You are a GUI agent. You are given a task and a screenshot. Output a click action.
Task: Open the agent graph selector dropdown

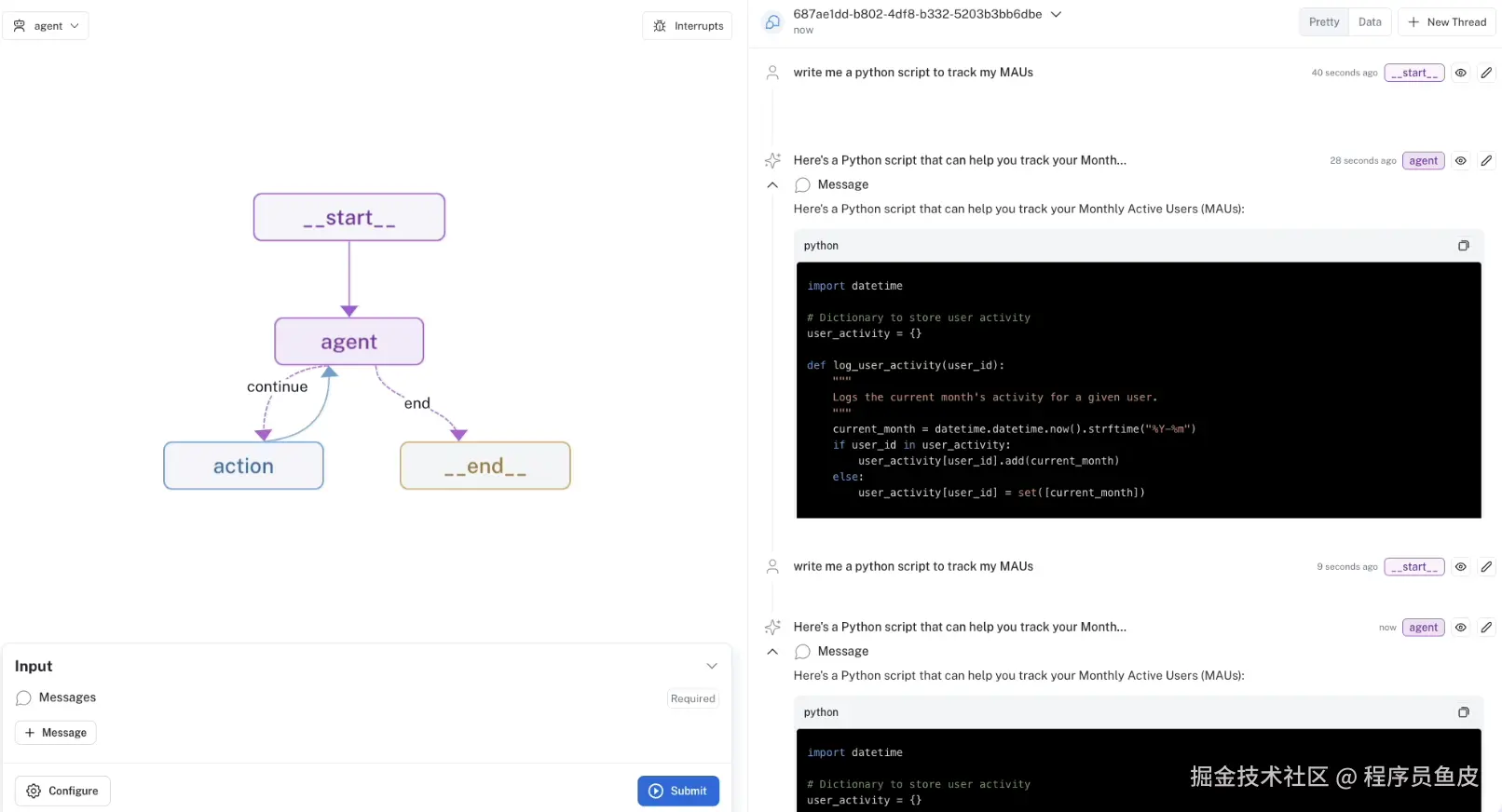[46, 26]
